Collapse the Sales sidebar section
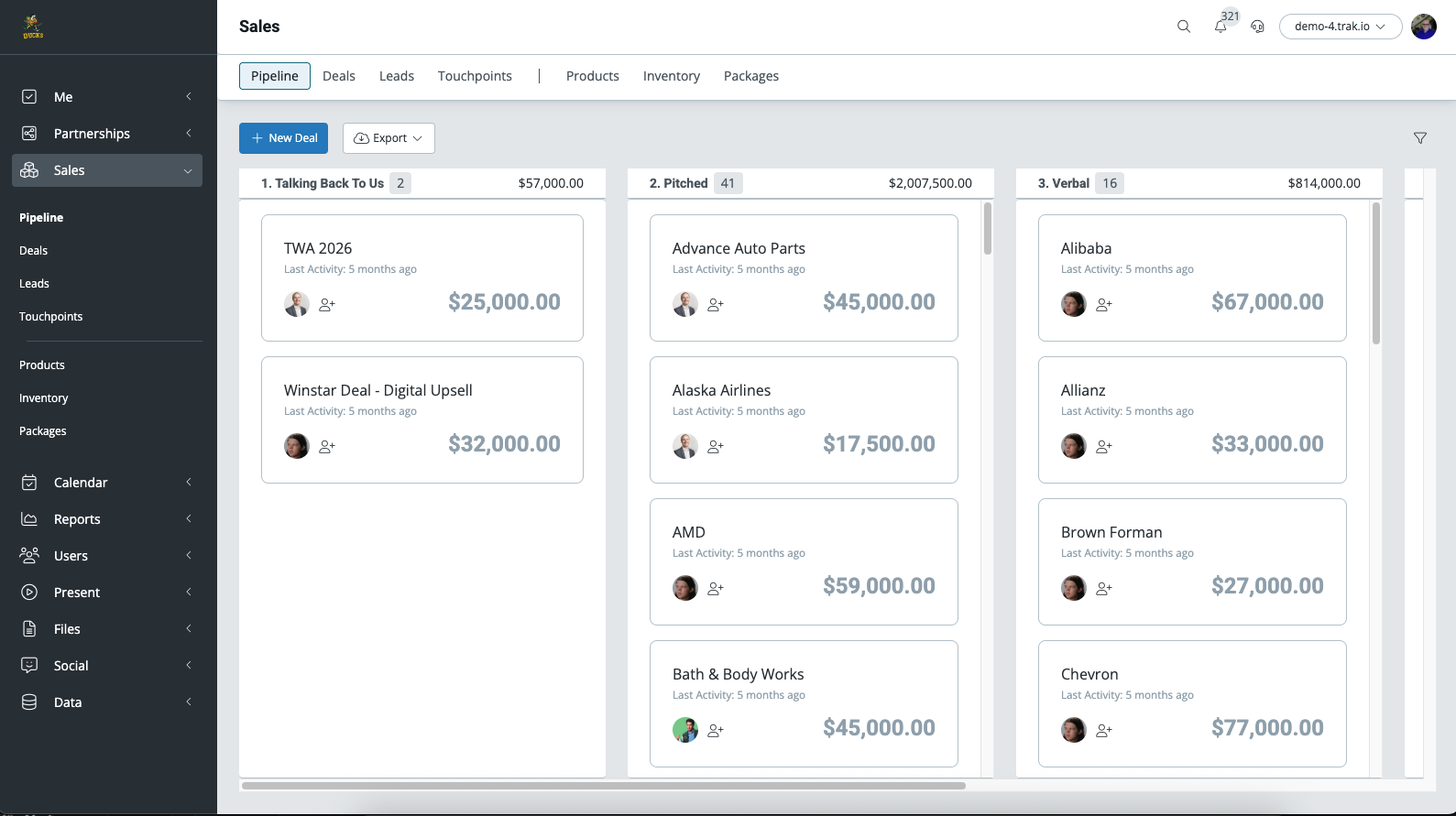The width and height of the screenshot is (1456, 816). pyautogui.click(x=188, y=171)
